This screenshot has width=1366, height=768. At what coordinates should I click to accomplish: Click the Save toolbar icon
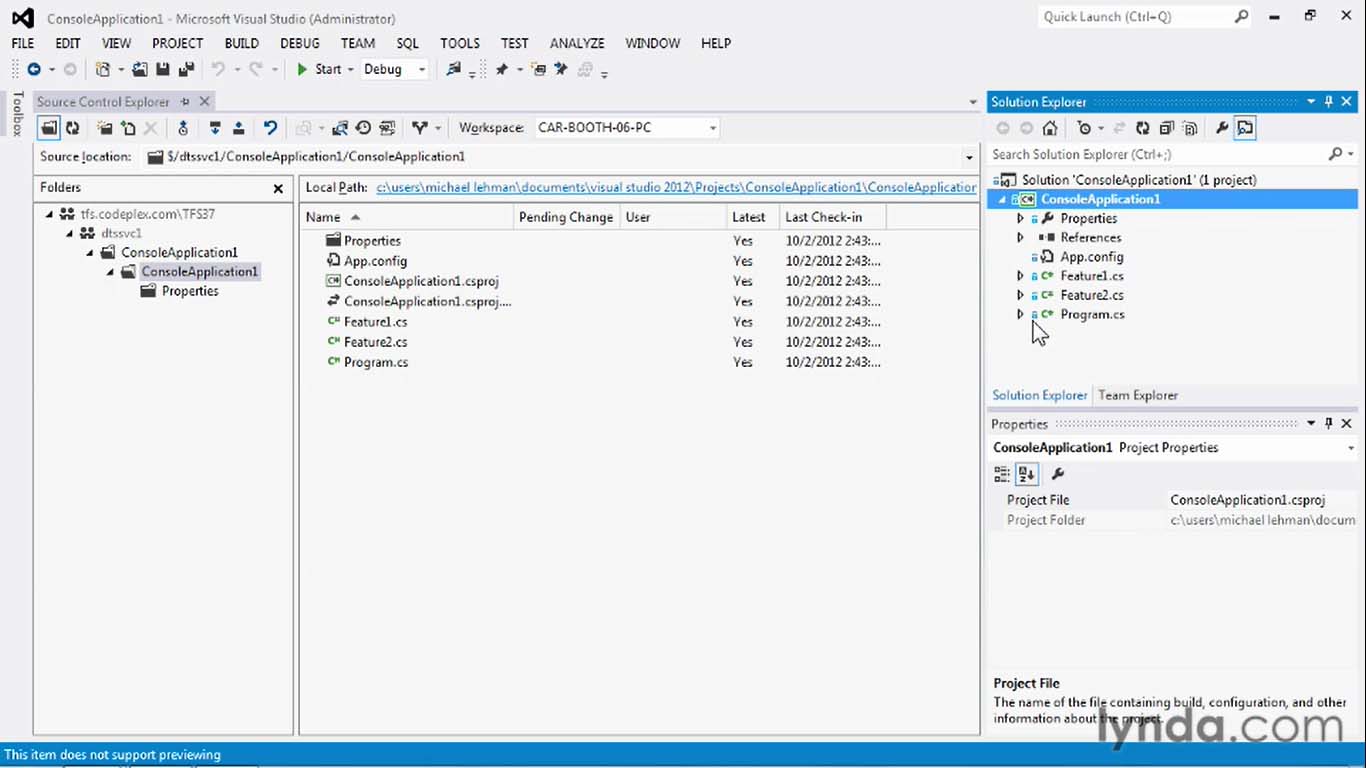pyautogui.click(x=163, y=69)
